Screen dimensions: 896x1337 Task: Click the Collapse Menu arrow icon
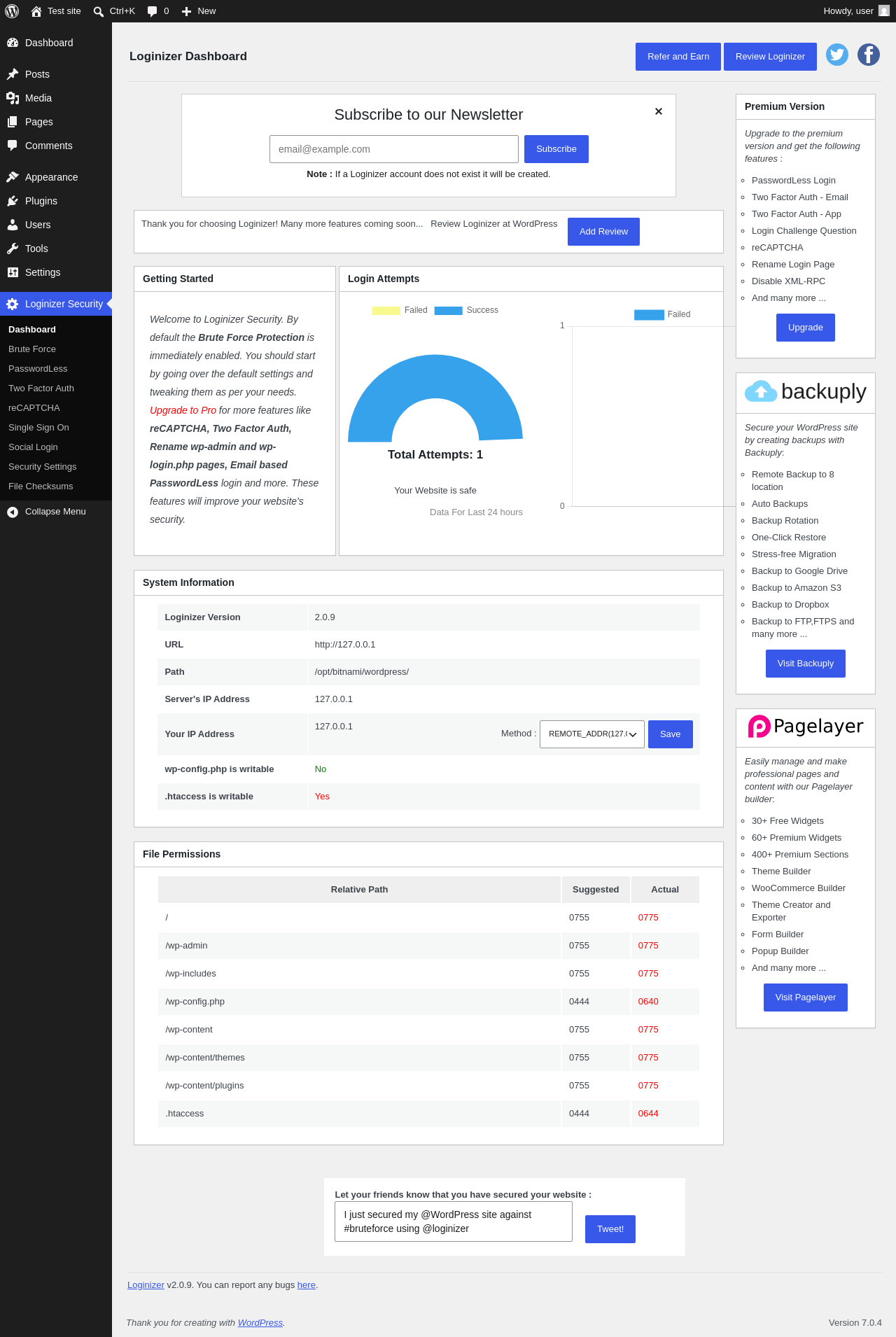tap(13, 512)
